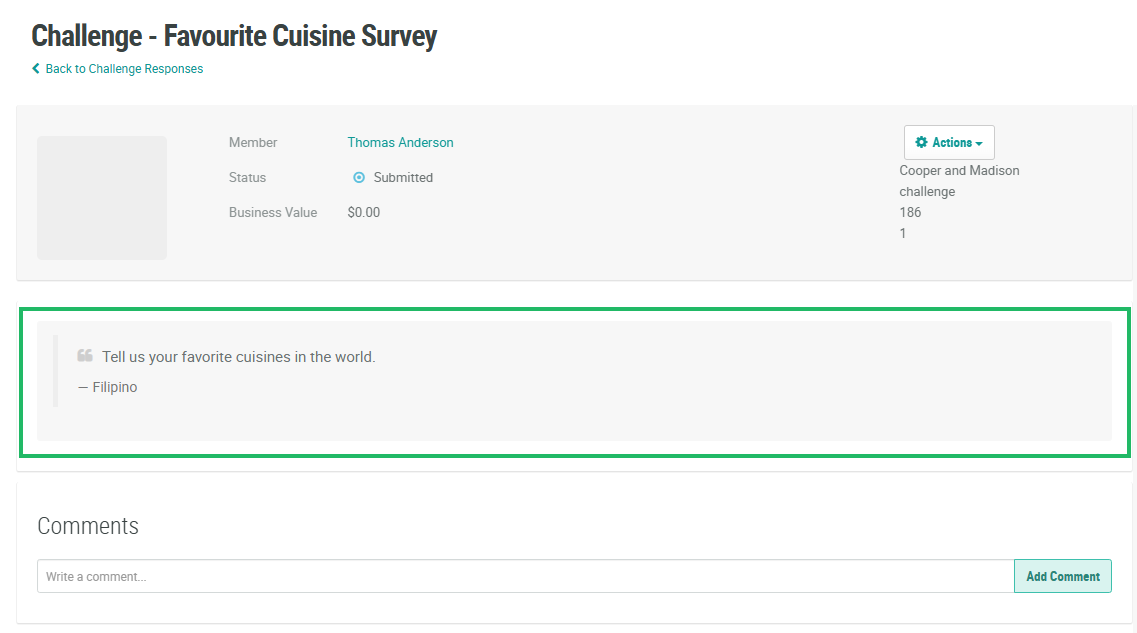The width and height of the screenshot is (1137, 633).
Task: Click the Comments section heading
Action: (88, 526)
